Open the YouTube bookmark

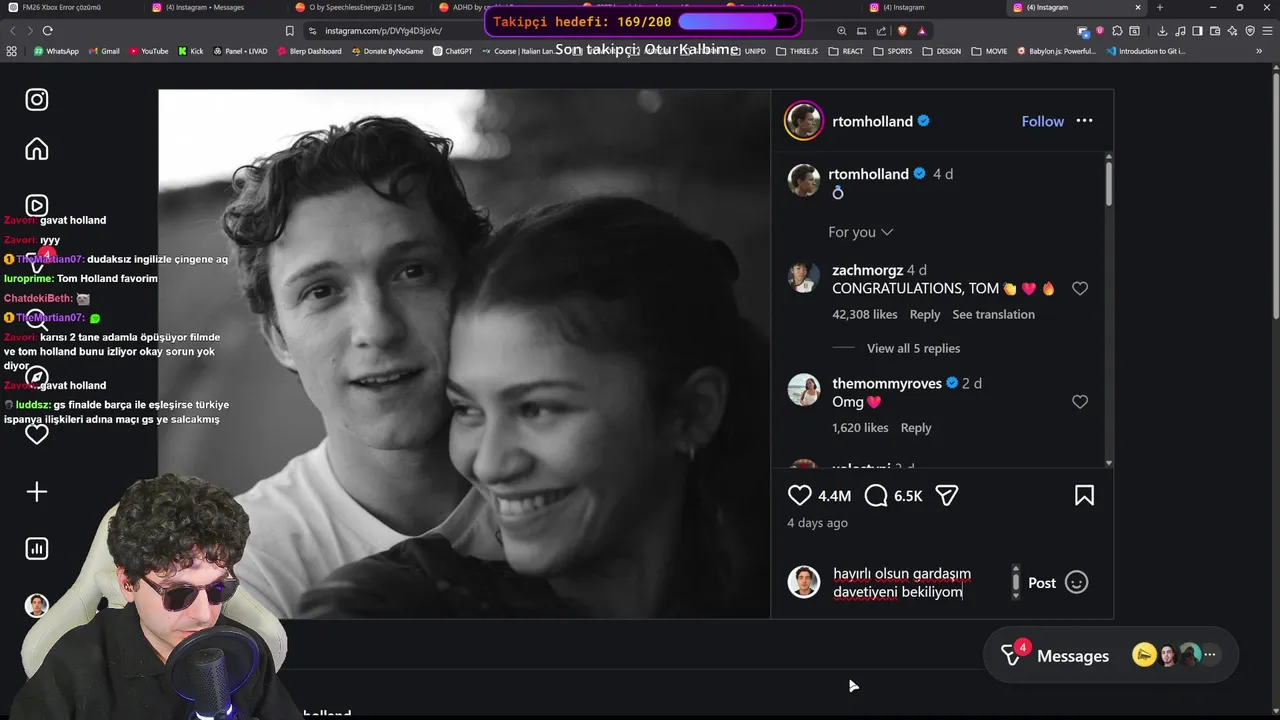point(148,51)
